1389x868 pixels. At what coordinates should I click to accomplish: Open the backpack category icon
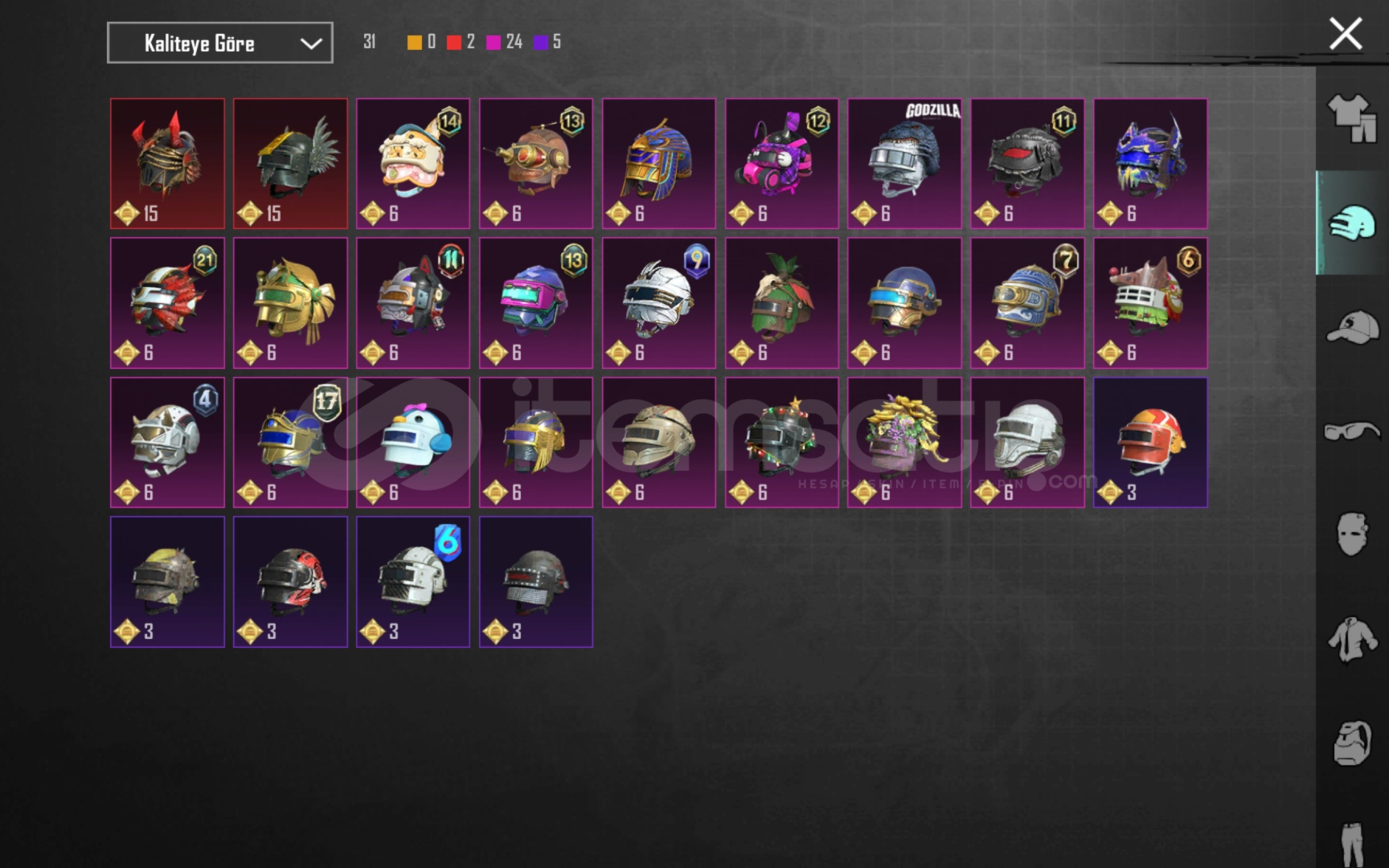tap(1352, 743)
